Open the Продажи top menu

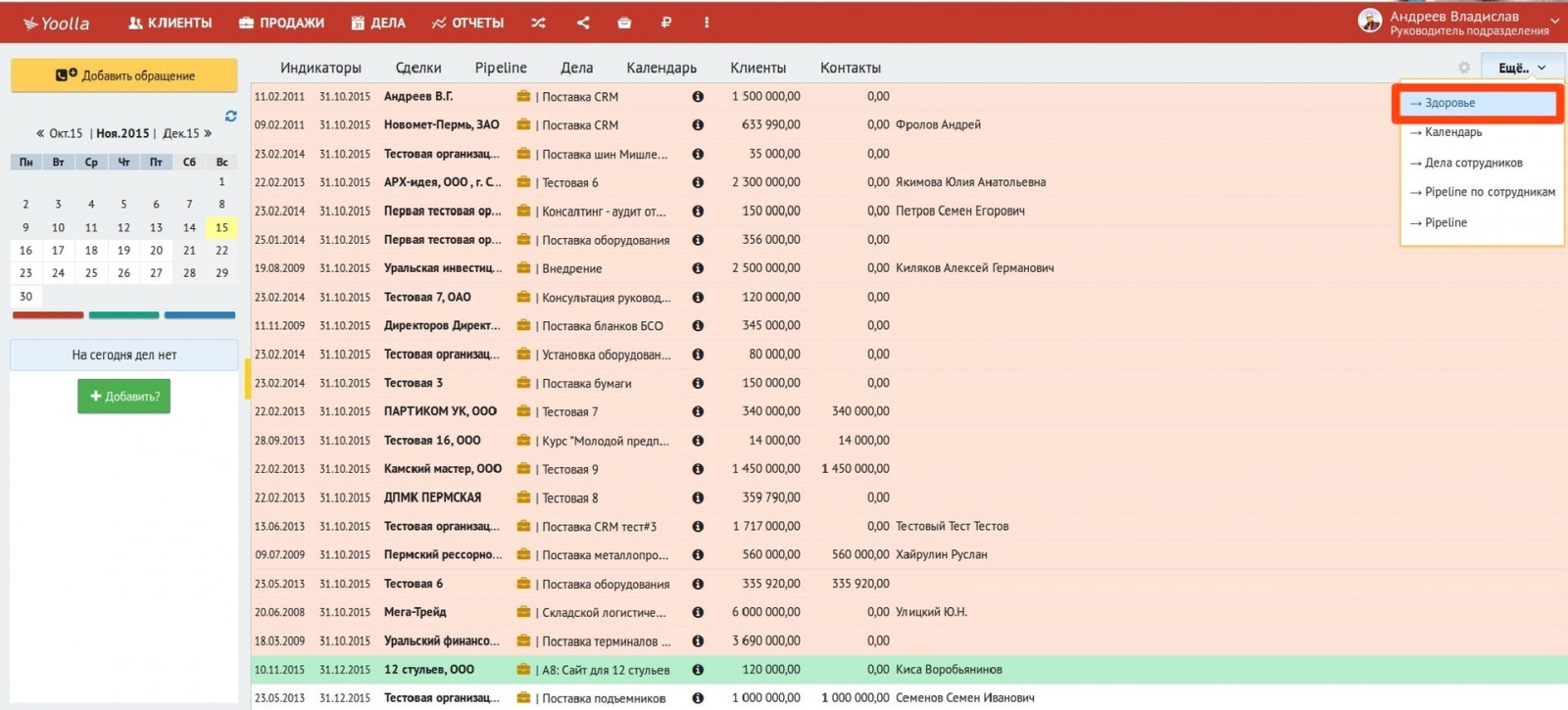(281, 23)
